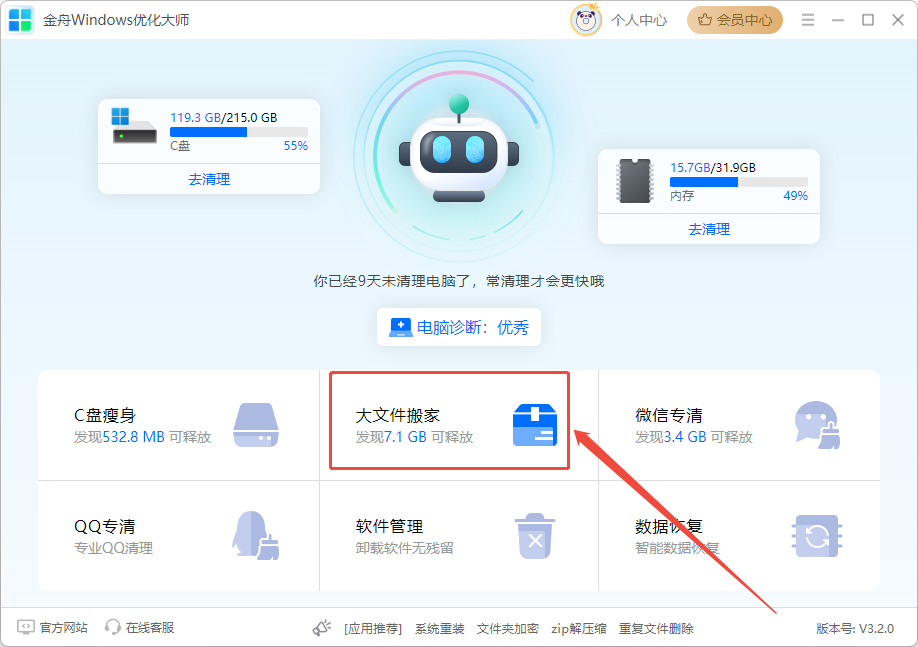Screen dimensions: 918x647
Task: Click the C盘 usage progress bar
Action: coord(239,132)
